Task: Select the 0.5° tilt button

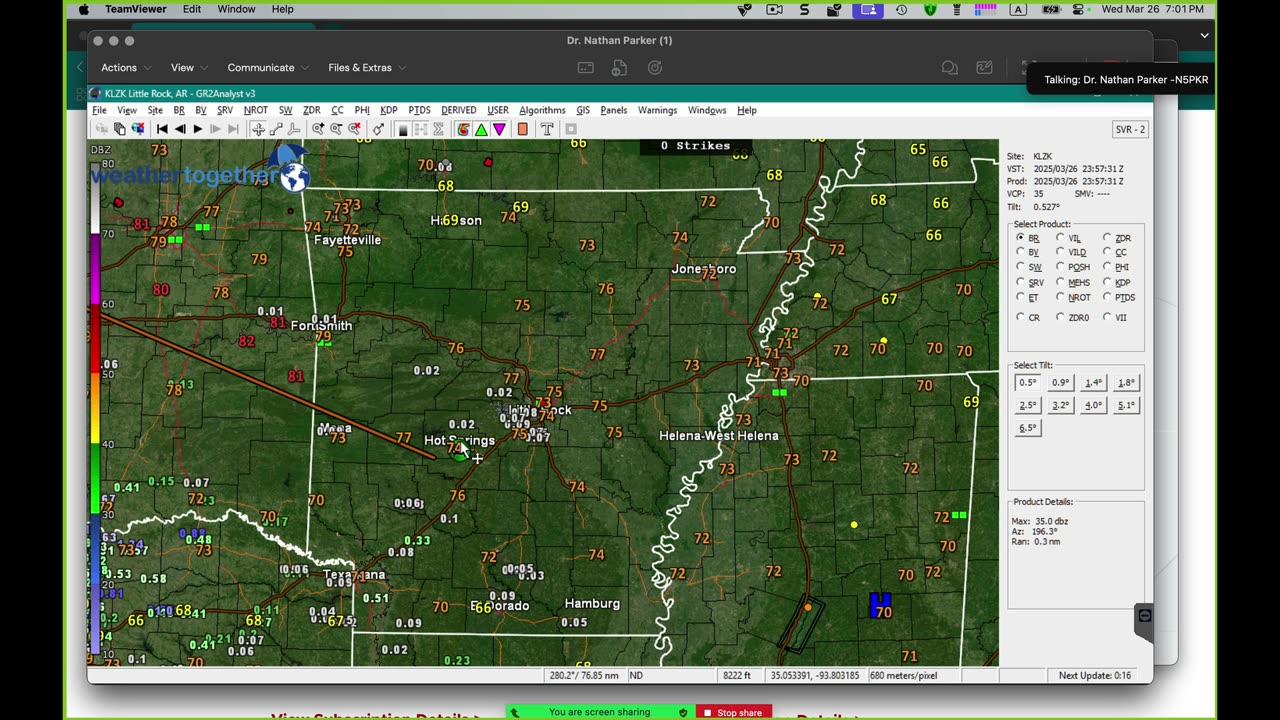Action: [1028, 383]
